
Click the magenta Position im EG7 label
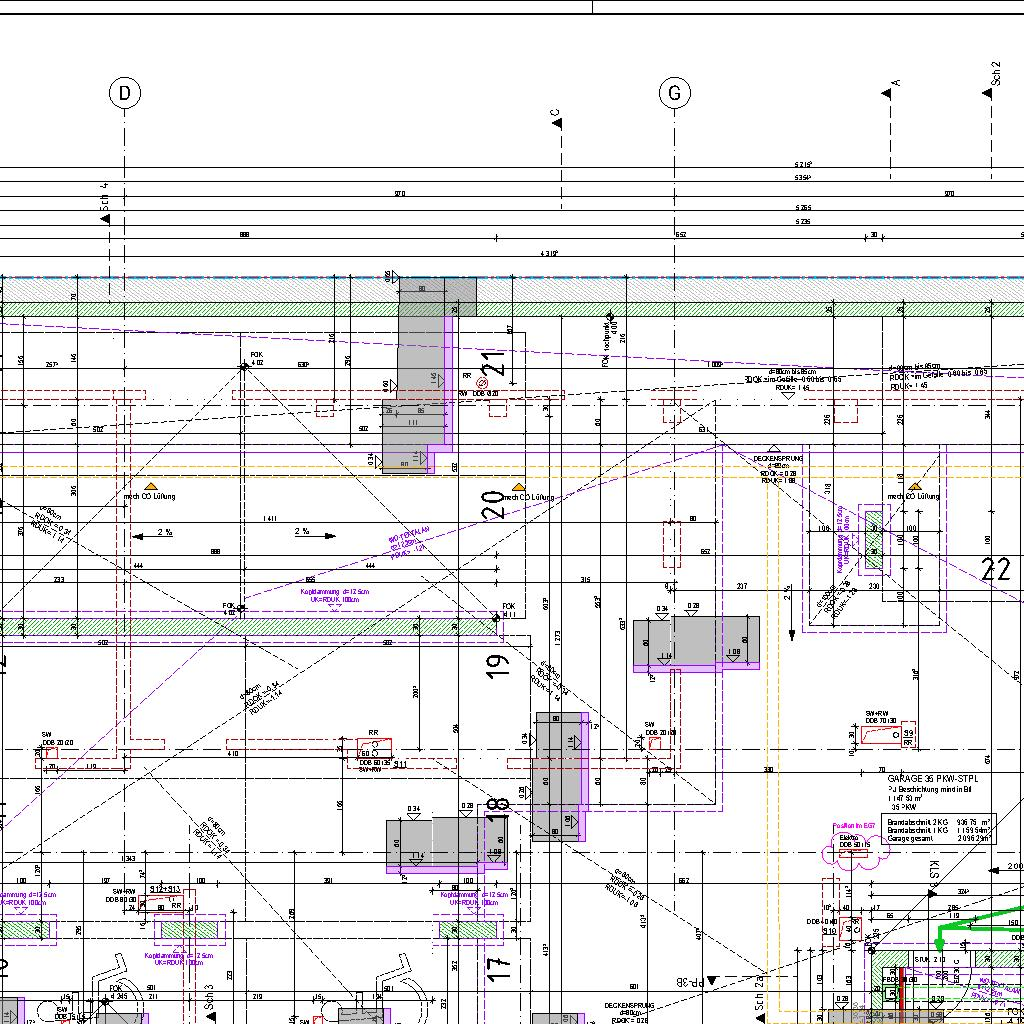tap(854, 826)
